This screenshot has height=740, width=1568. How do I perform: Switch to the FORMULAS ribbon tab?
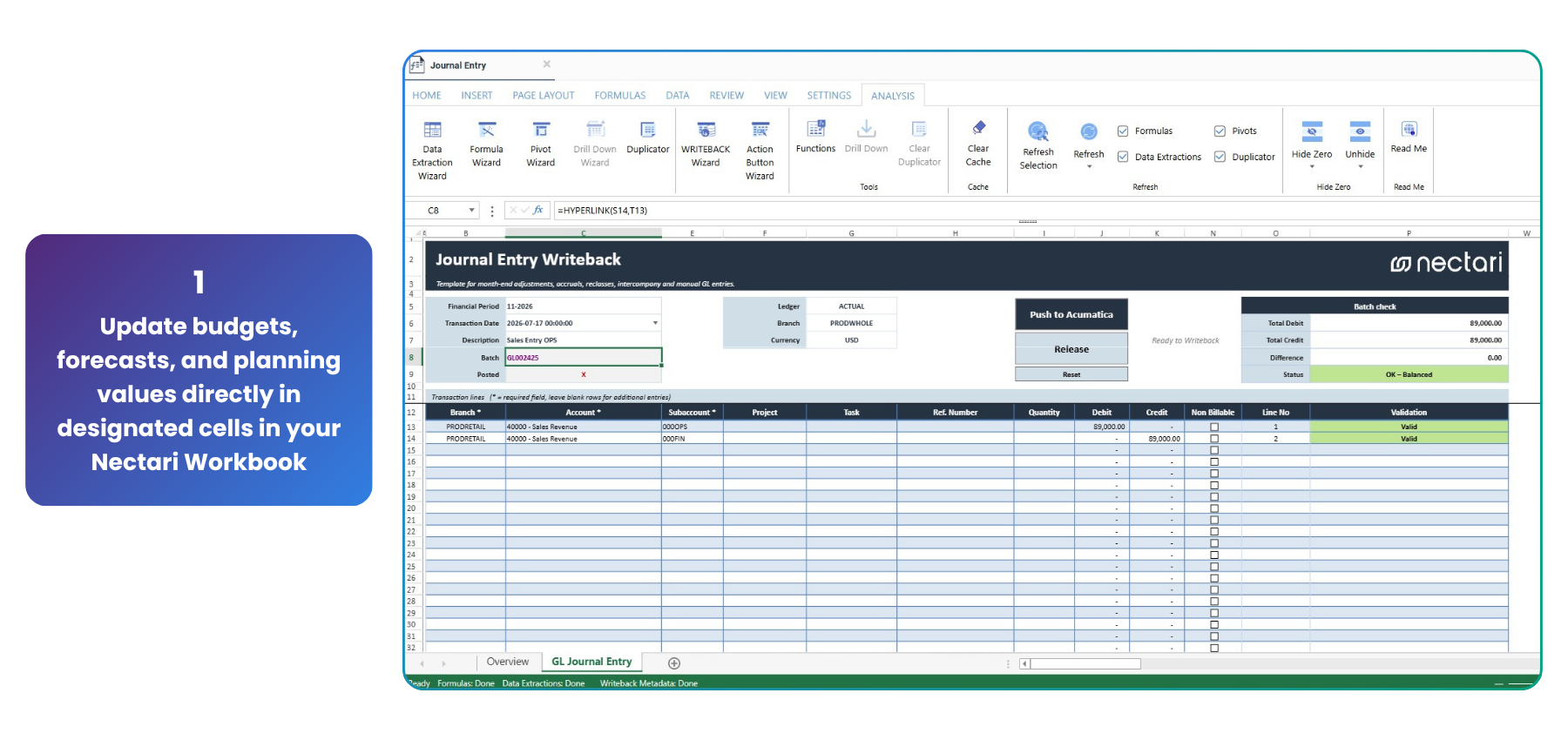tap(620, 96)
